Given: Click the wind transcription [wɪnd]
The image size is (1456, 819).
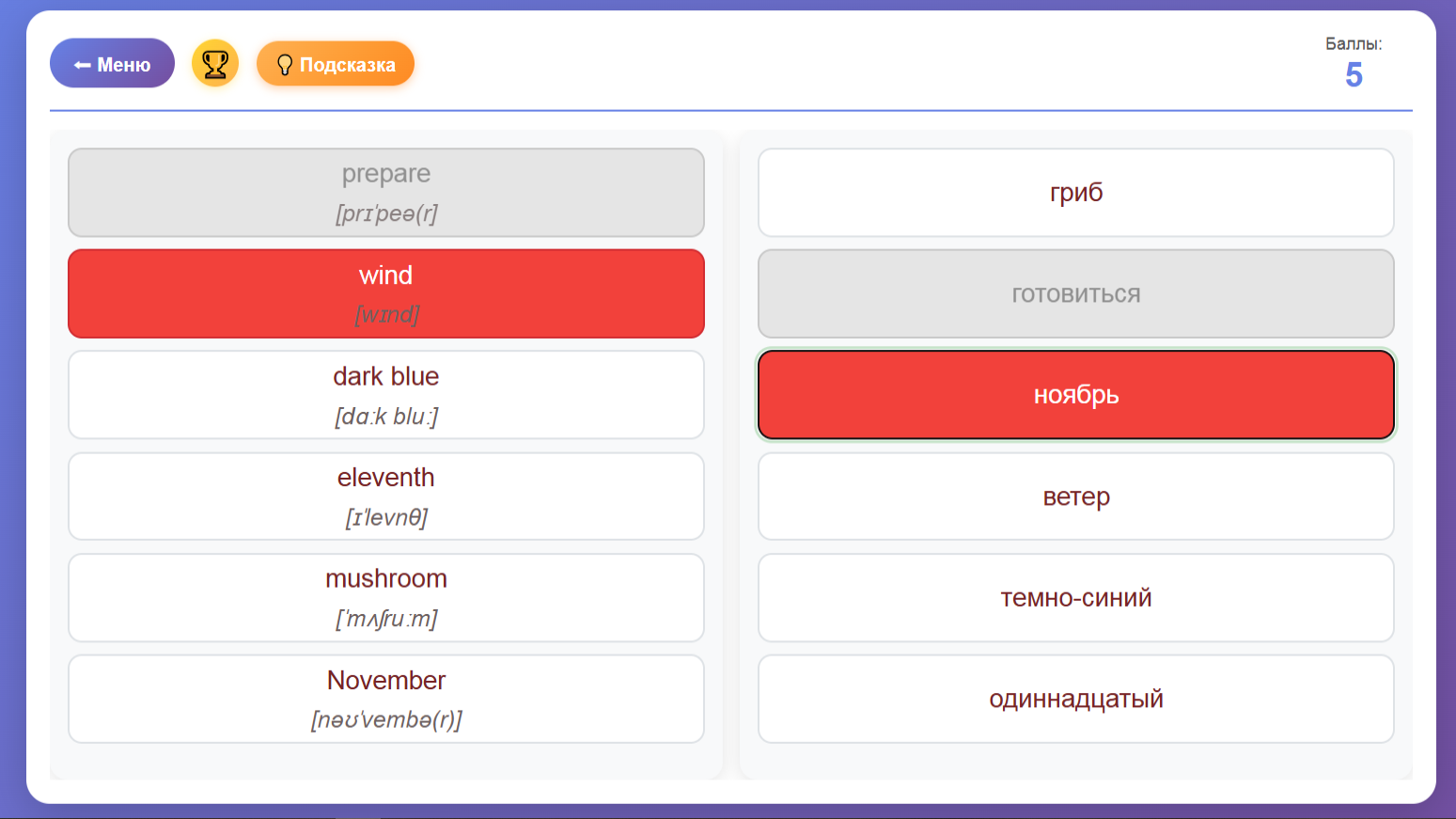Looking at the screenshot, I should (x=386, y=315).
